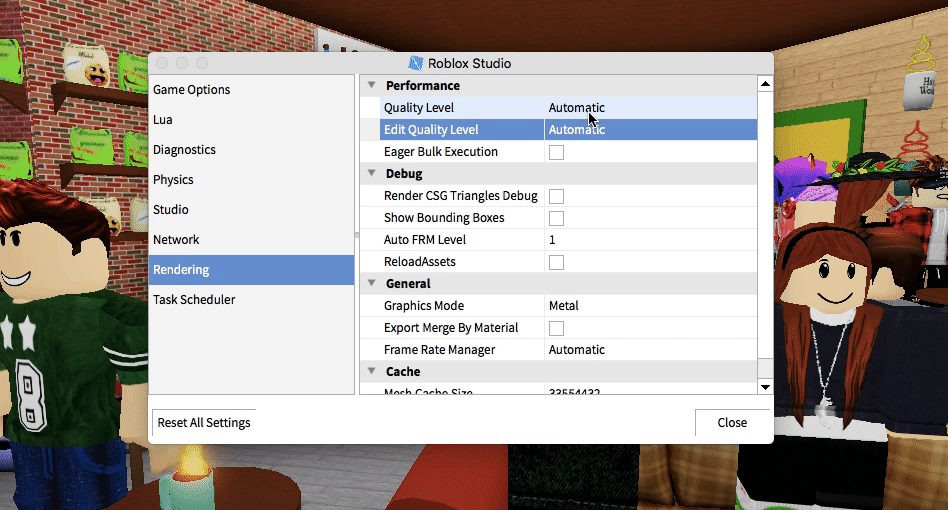
Task: Collapse the Cache section triangle
Action: click(x=372, y=371)
